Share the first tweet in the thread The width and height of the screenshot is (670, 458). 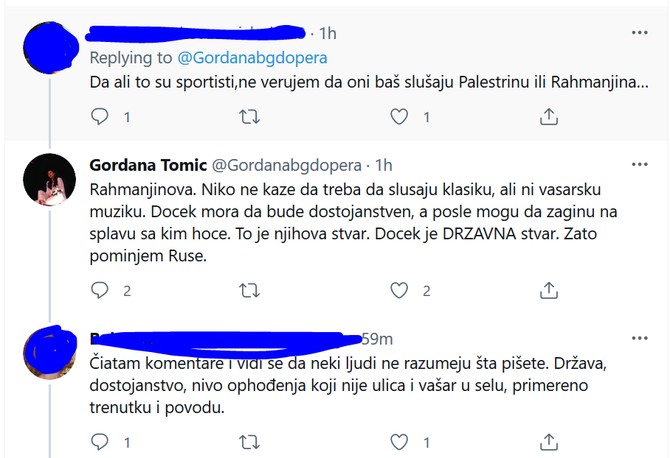coord(549,116)
